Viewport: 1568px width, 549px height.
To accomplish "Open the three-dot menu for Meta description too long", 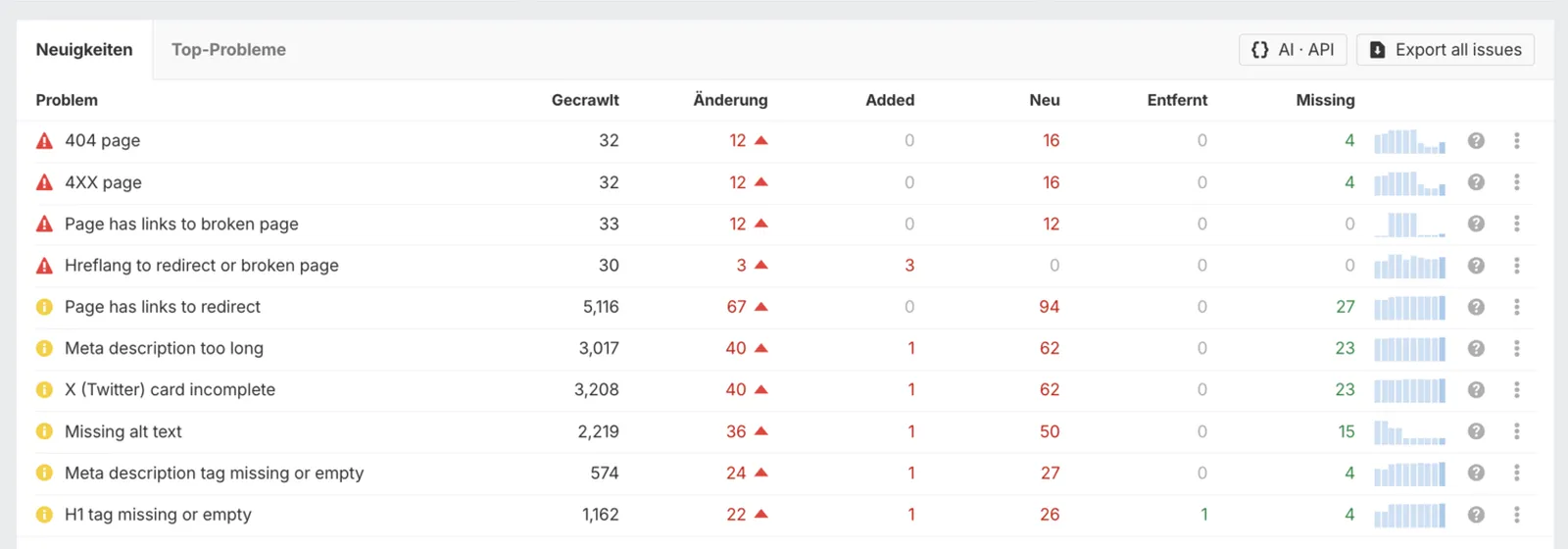I will click(x=1517, y=348).
